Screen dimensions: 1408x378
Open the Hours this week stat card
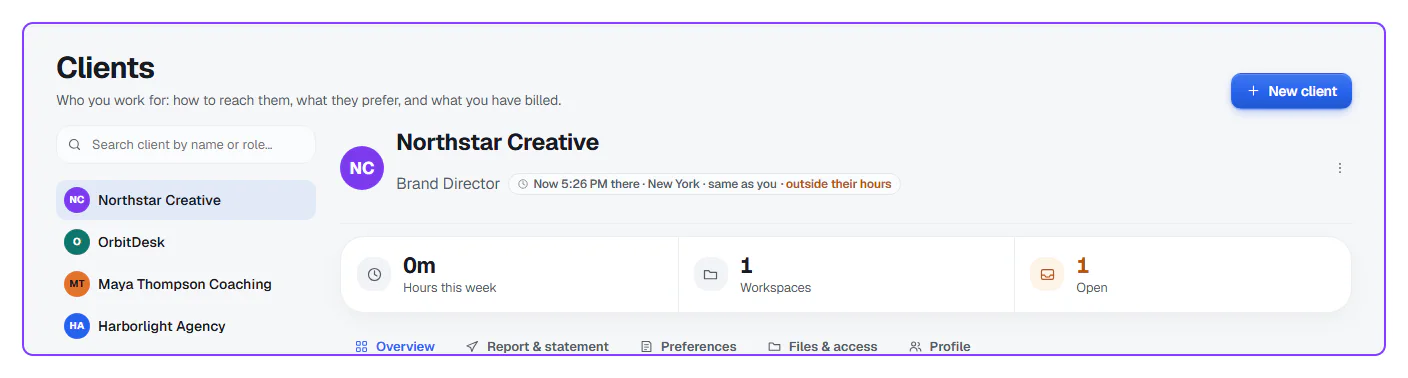click(510, 275)
